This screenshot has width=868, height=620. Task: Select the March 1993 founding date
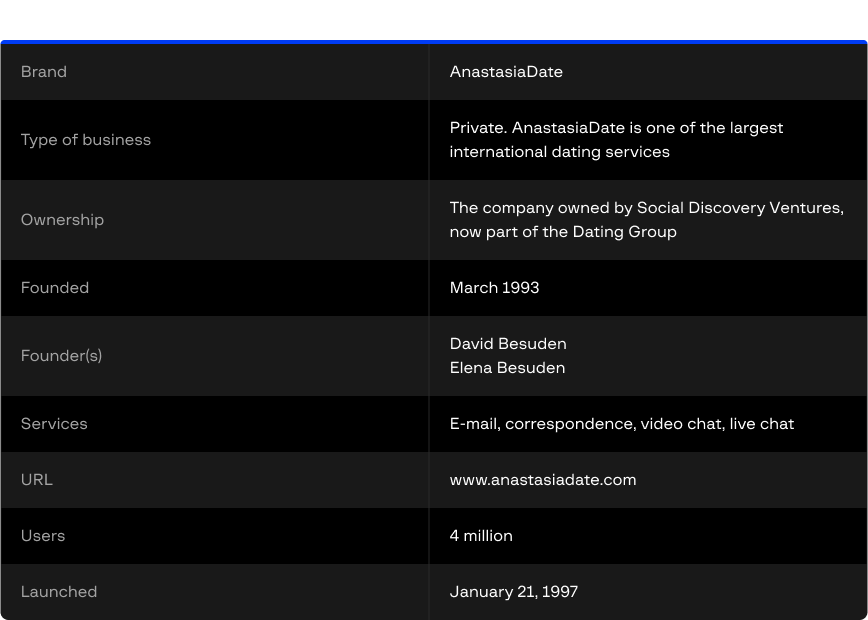point(494,288)
